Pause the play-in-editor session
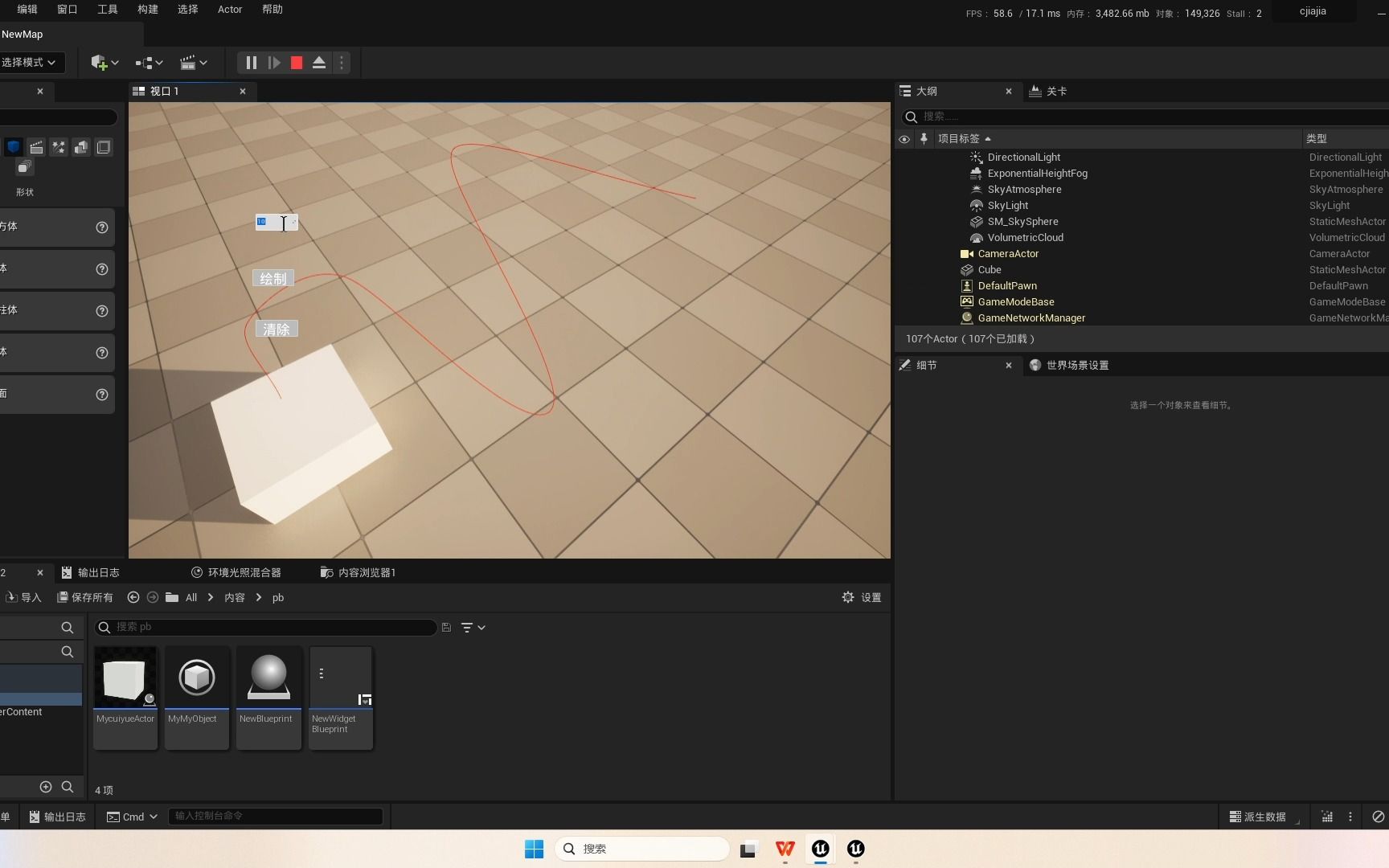Image resolution: width=1389 pixels, height=868 pixels. 250,63
